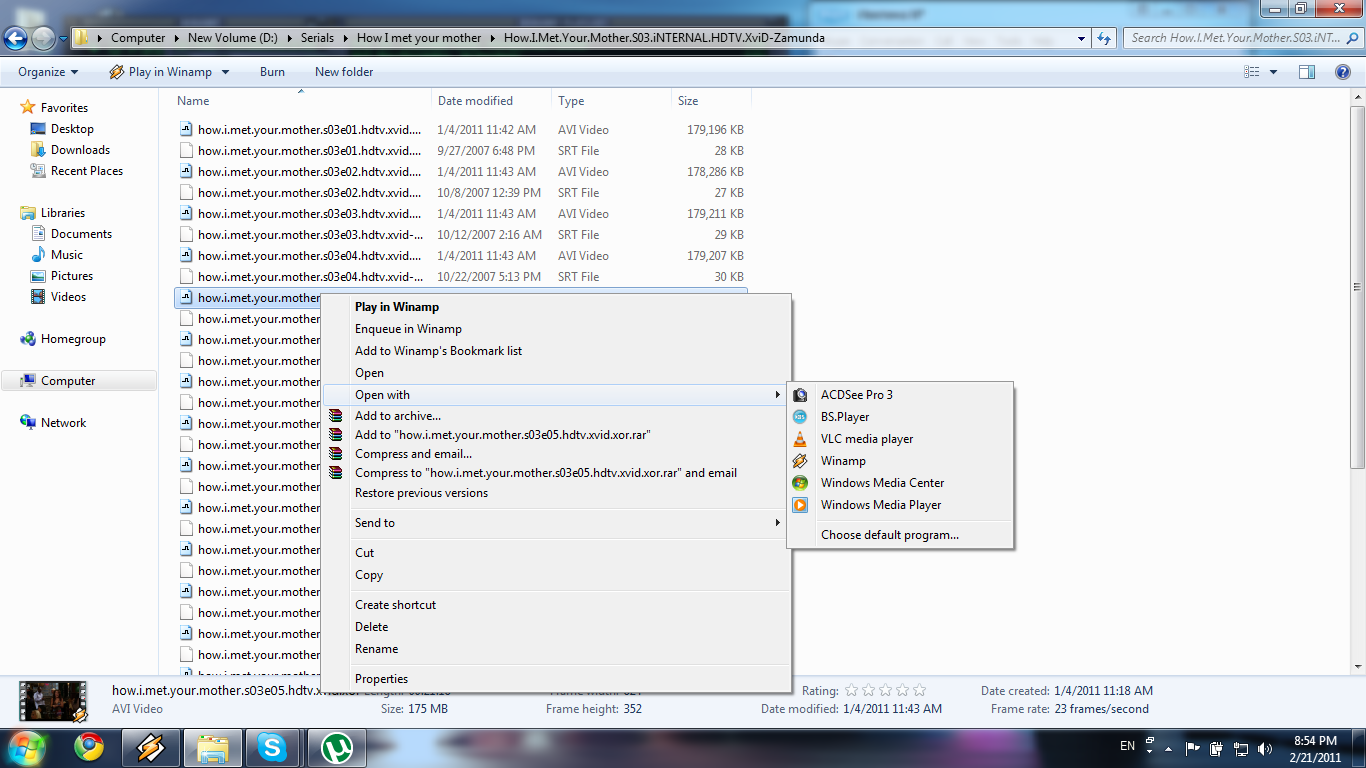Sort by Date modified column header
Image resolution: width=1366 pixels, height=768 pixels.
tap(491, 101)
